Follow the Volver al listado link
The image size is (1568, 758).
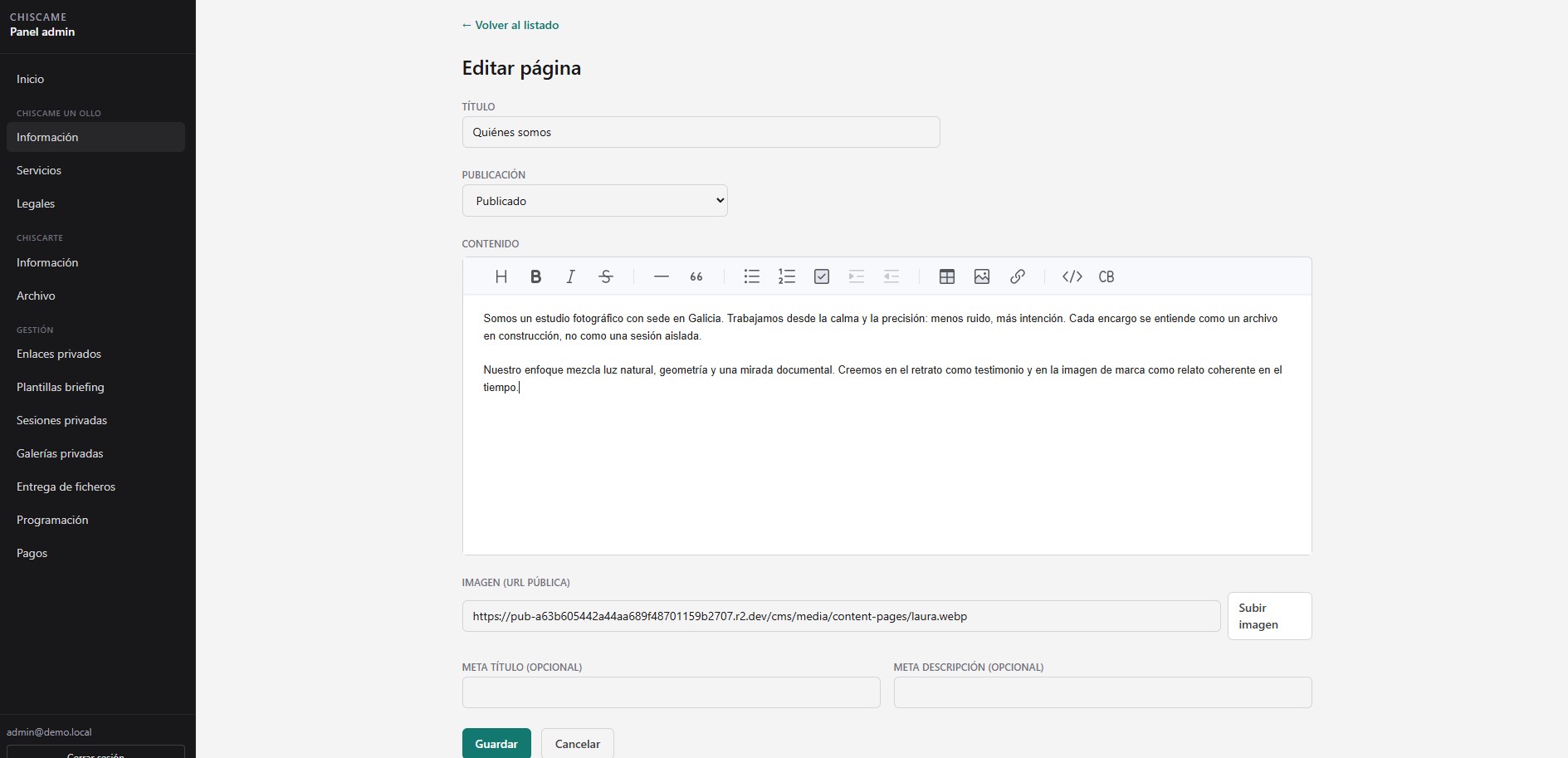[510, 25]
